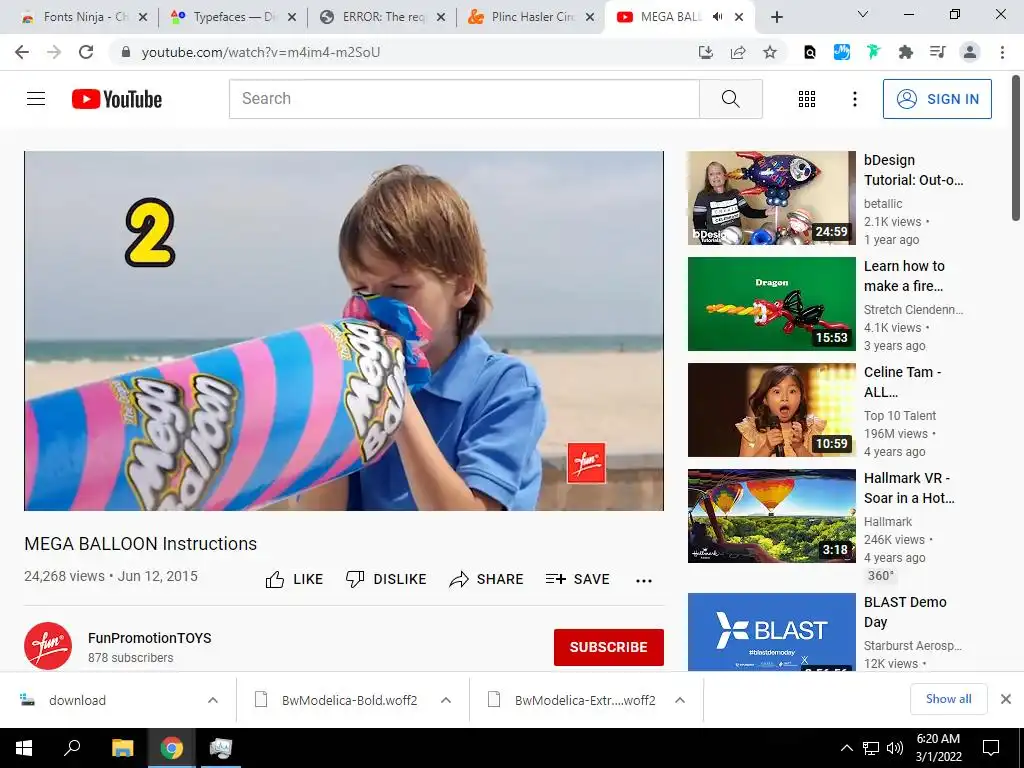
Task: View site info via lock icon
Action: click(125, 52)
